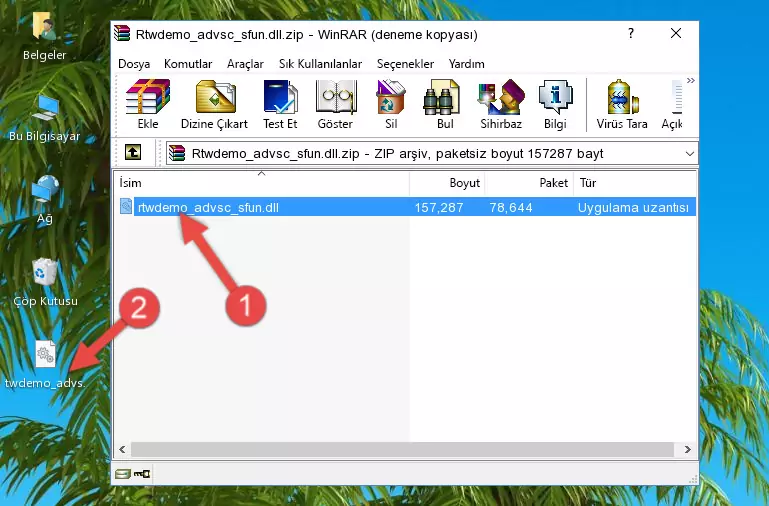Click the 157,287 size cell
Screen dimensions: 769x506
439,207
